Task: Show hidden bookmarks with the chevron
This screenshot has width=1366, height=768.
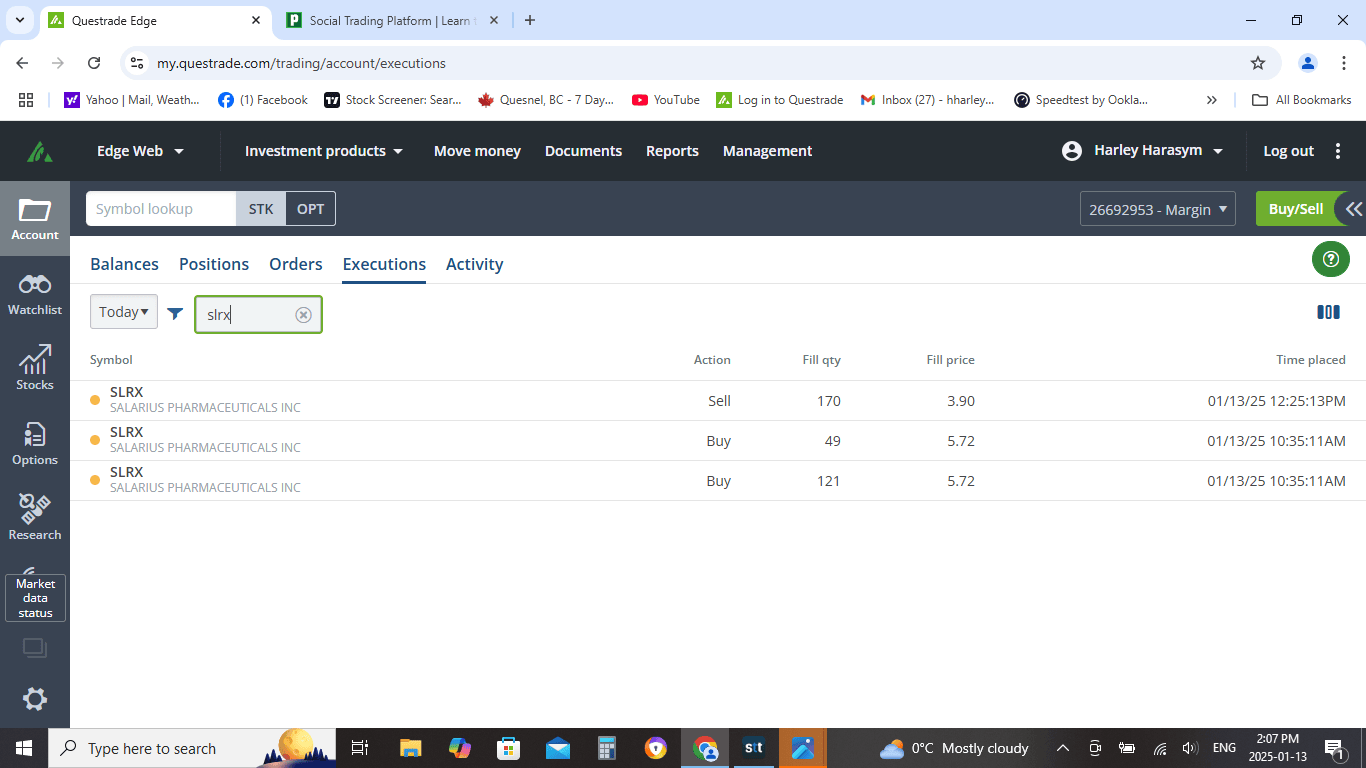Action: (1212, 100)
